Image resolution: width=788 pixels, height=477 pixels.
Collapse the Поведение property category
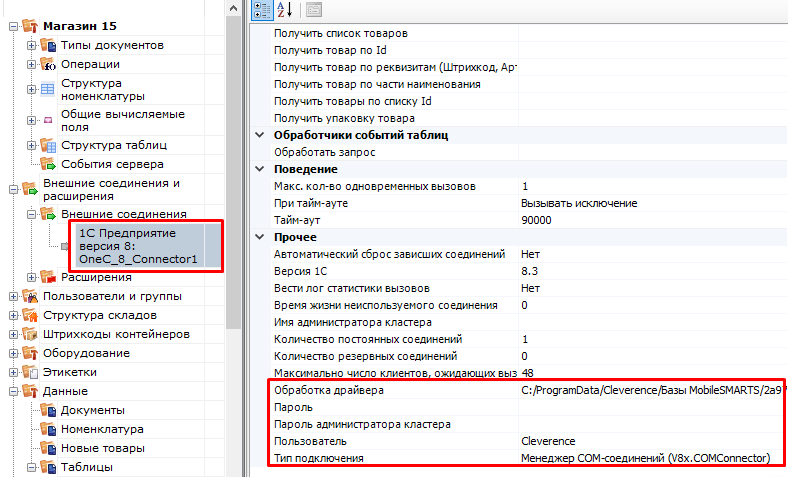point(260,169)
